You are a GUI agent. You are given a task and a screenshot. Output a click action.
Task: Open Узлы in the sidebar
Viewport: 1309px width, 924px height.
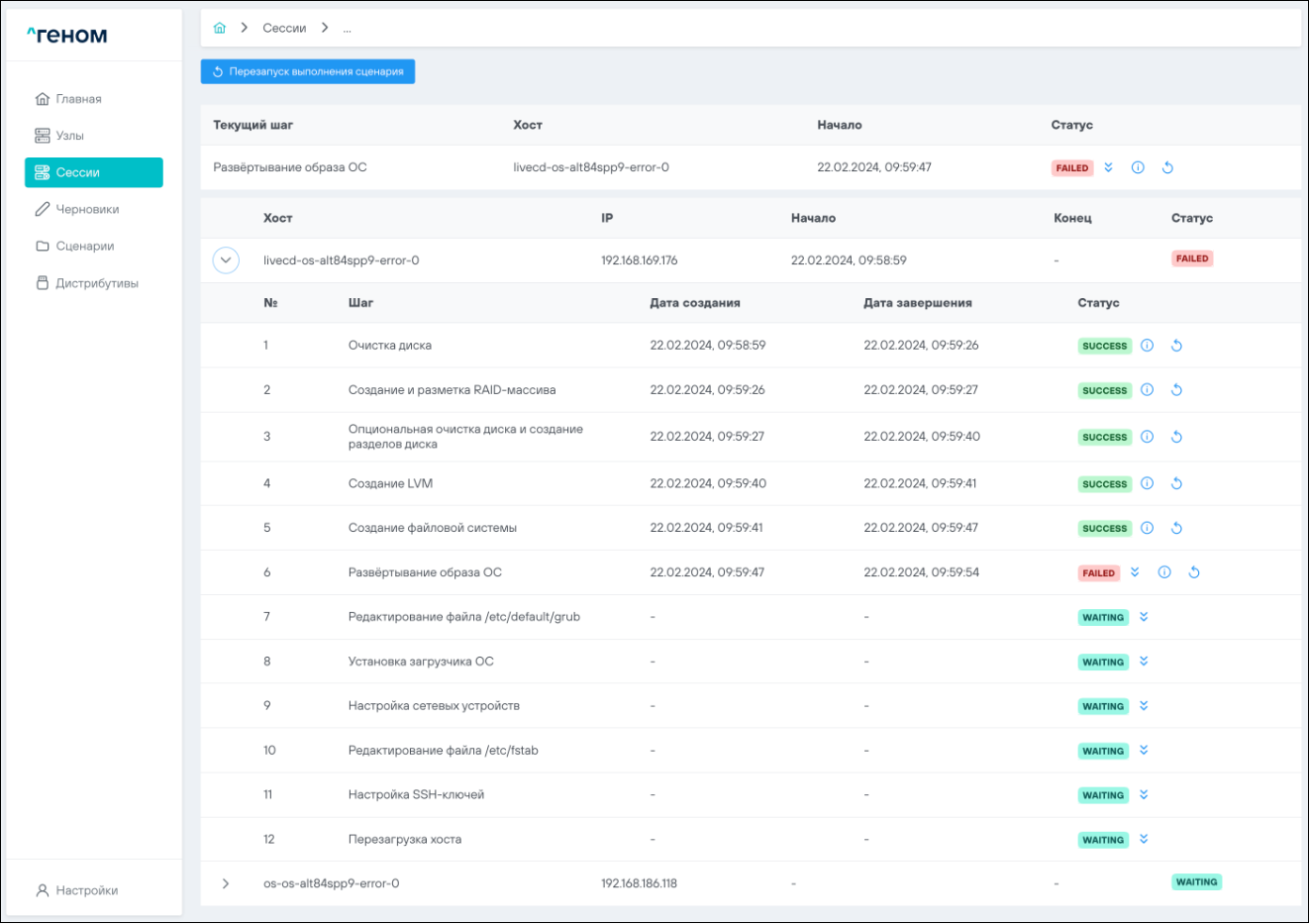(x=69, y=136)
